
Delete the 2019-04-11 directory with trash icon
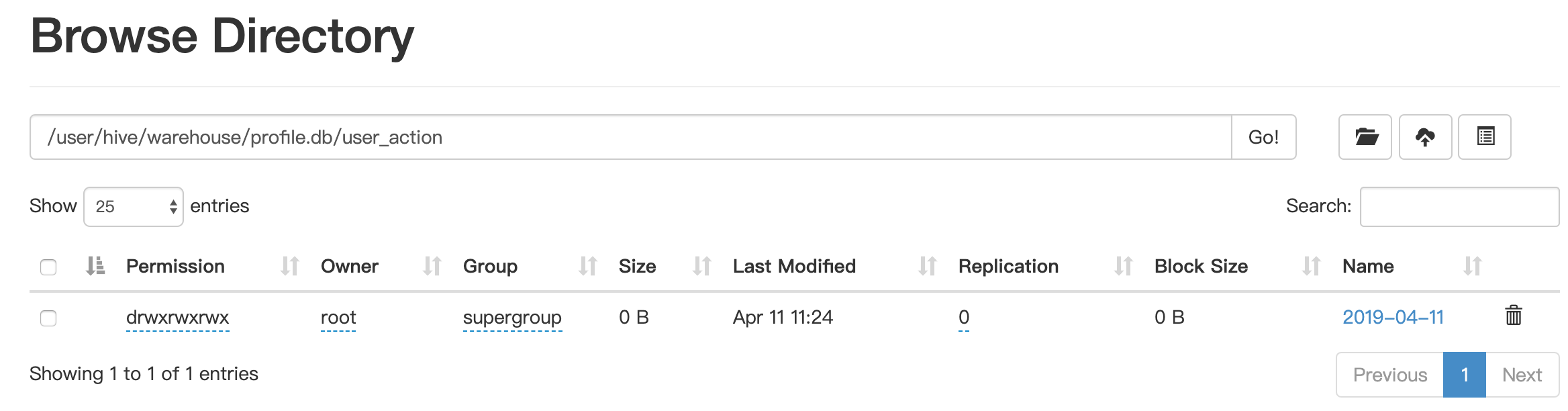[1513, 316]
